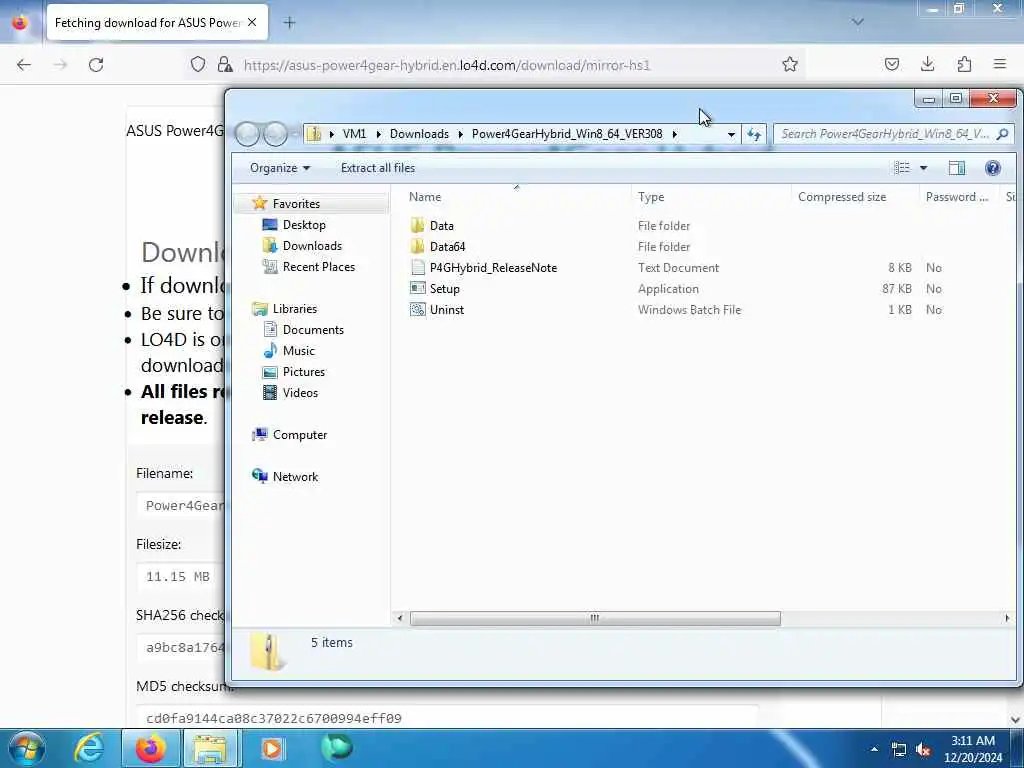
Task: Open Recent Places in navigation pane
Action: (x=319, y=266)
